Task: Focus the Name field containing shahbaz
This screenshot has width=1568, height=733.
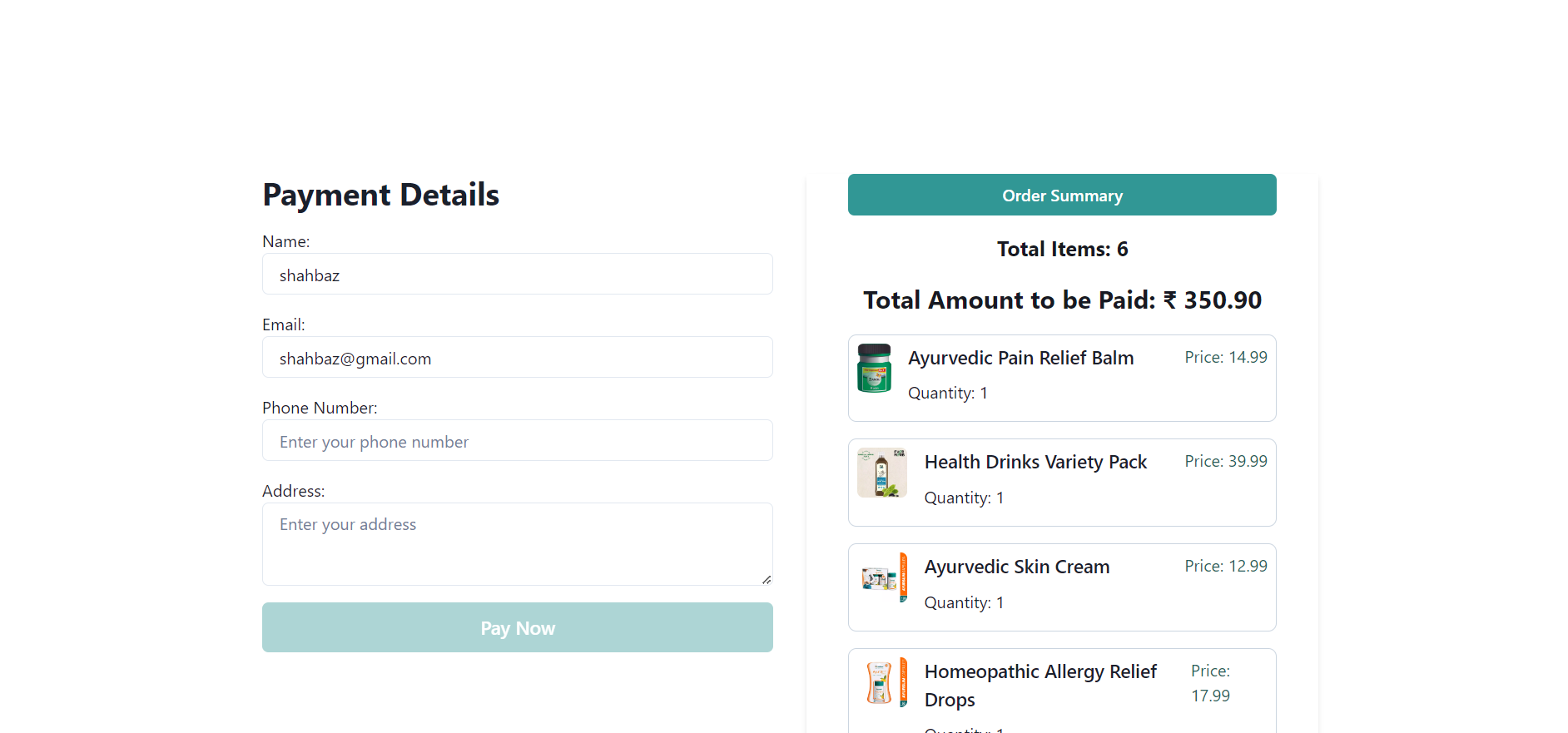Action: (517, 275)
